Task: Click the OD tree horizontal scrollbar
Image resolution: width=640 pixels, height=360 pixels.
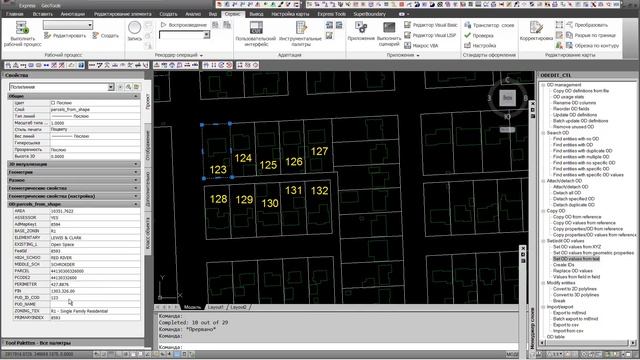Action: tap(588, 343)
